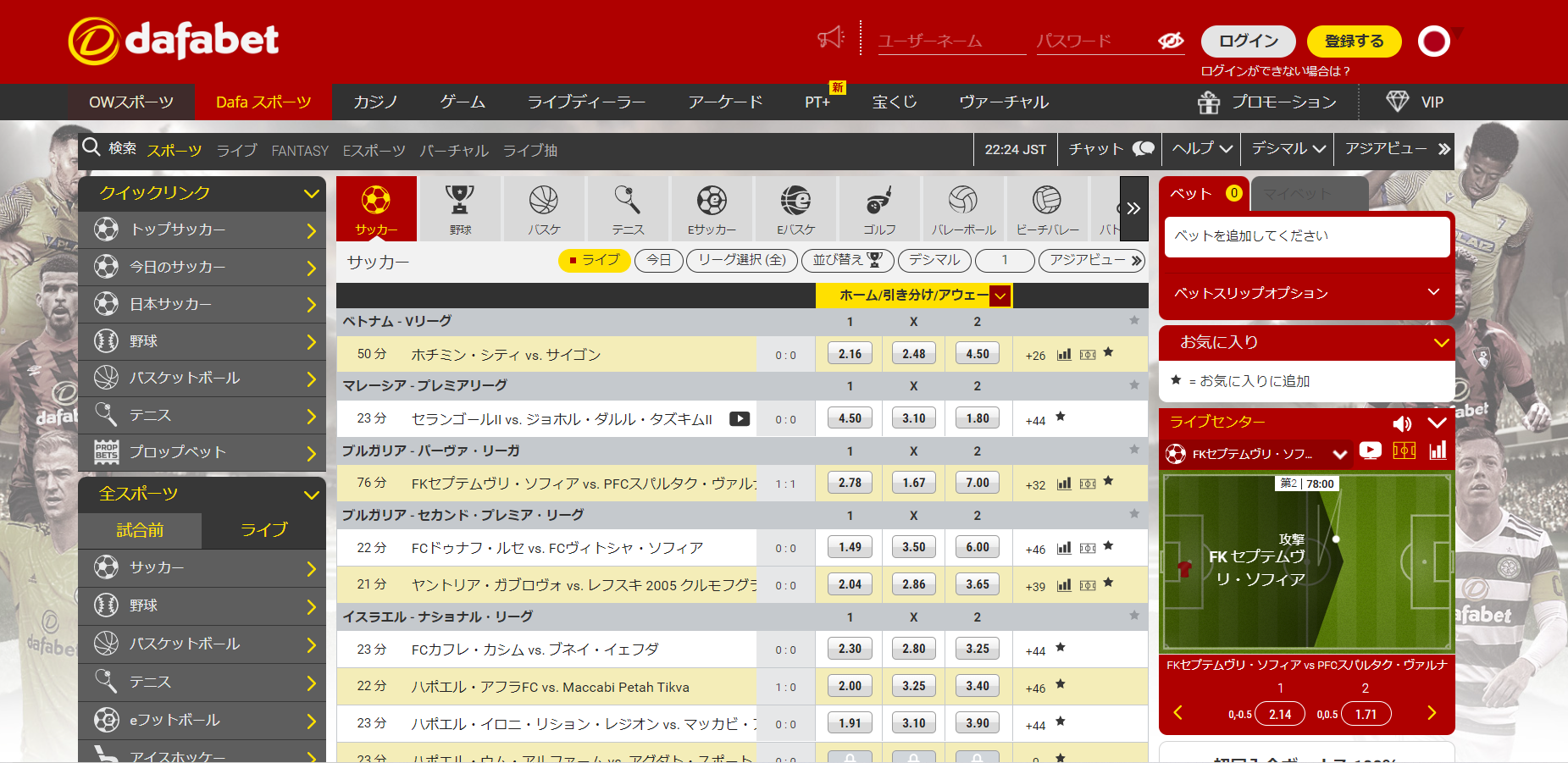Show more sports with double-arrow button
This screenshot has height=763, width=1568.
click(1133, 208)
